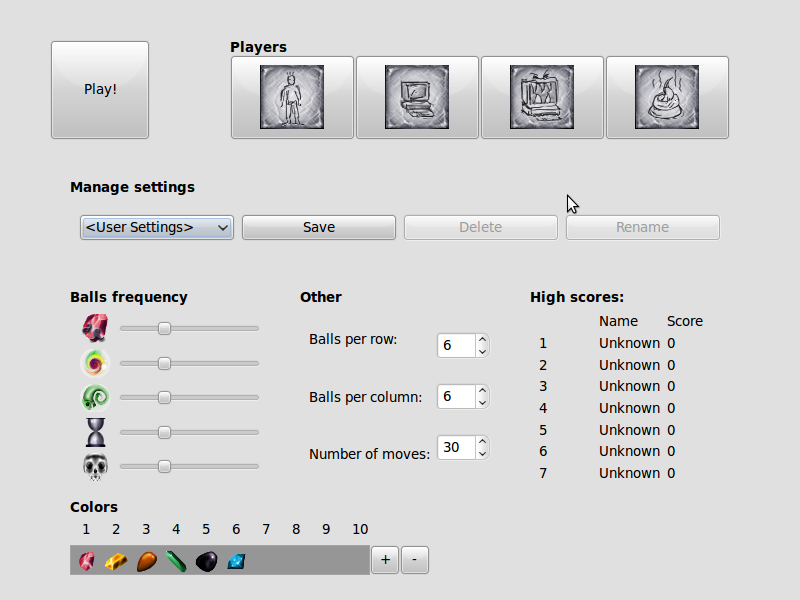
Task: Click the green crystal stick color
Action: pyautogui.click(x=176, y=561)
